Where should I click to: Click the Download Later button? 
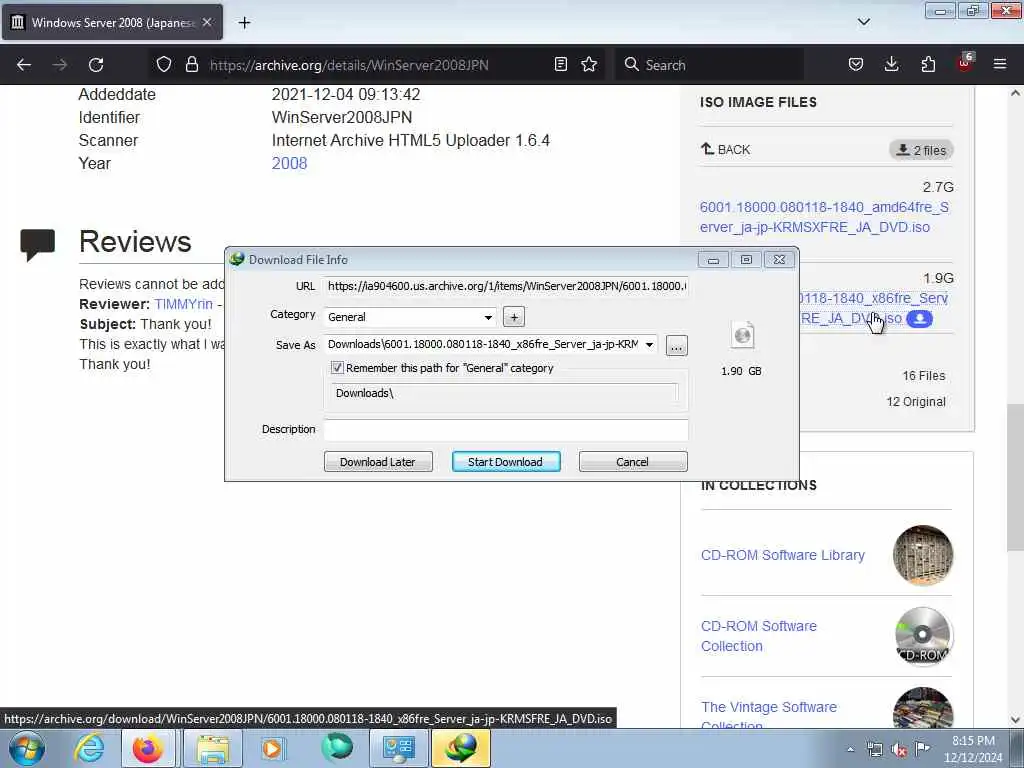coord(378,462)
